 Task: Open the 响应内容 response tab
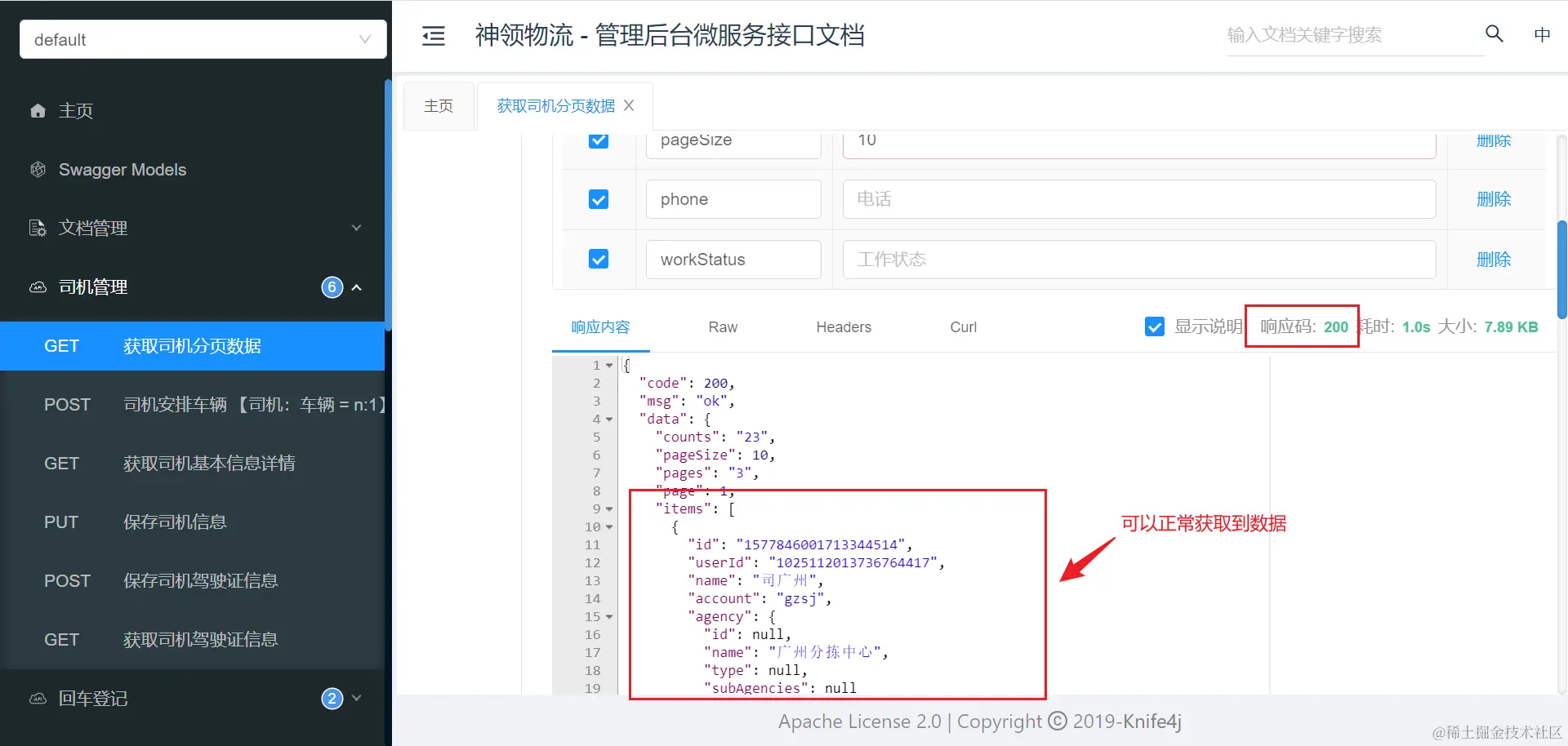(x=600, y=326)
